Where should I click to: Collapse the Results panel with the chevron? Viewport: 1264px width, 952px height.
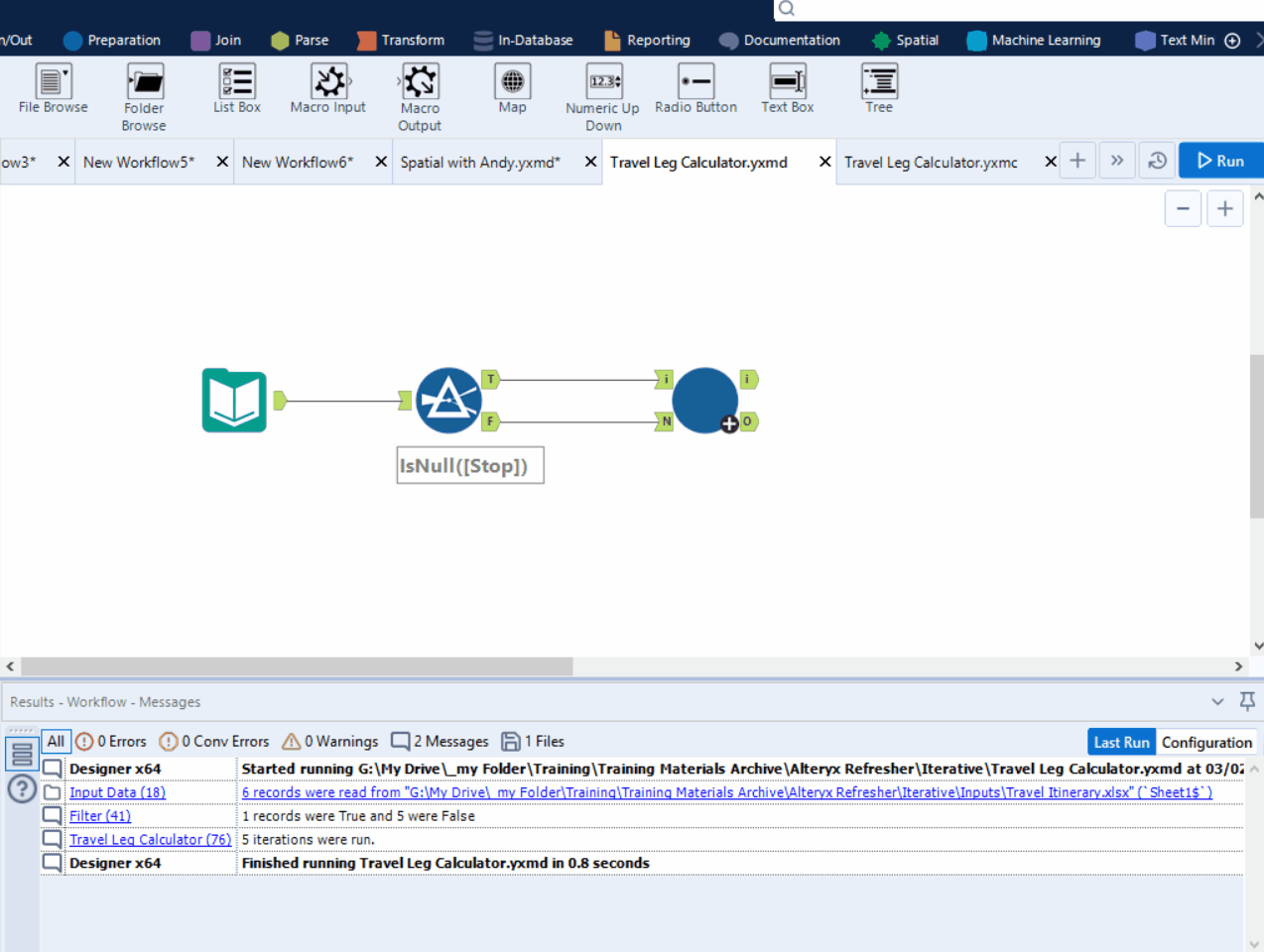point(1217,701)
